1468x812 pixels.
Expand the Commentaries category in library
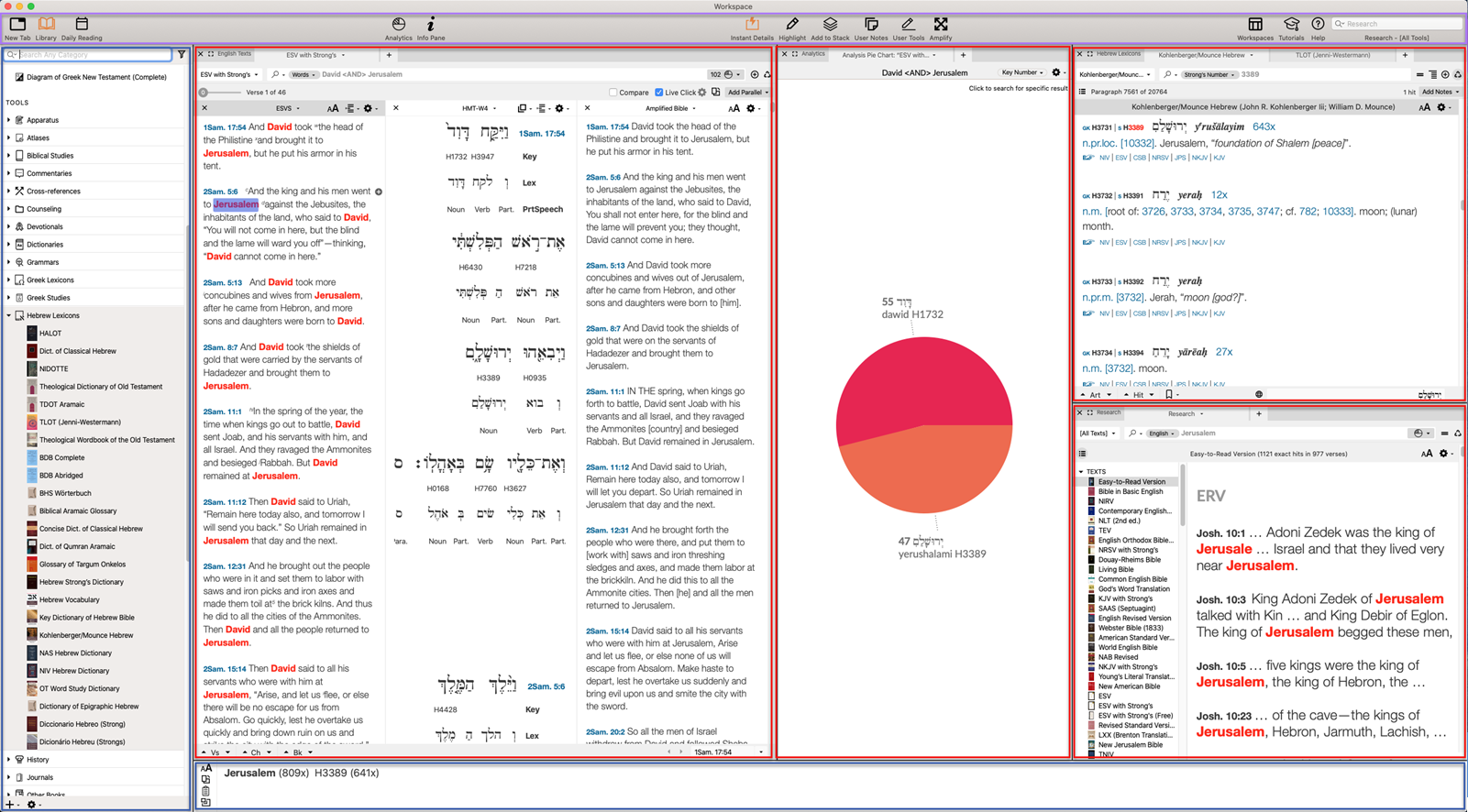click(9, 173)
